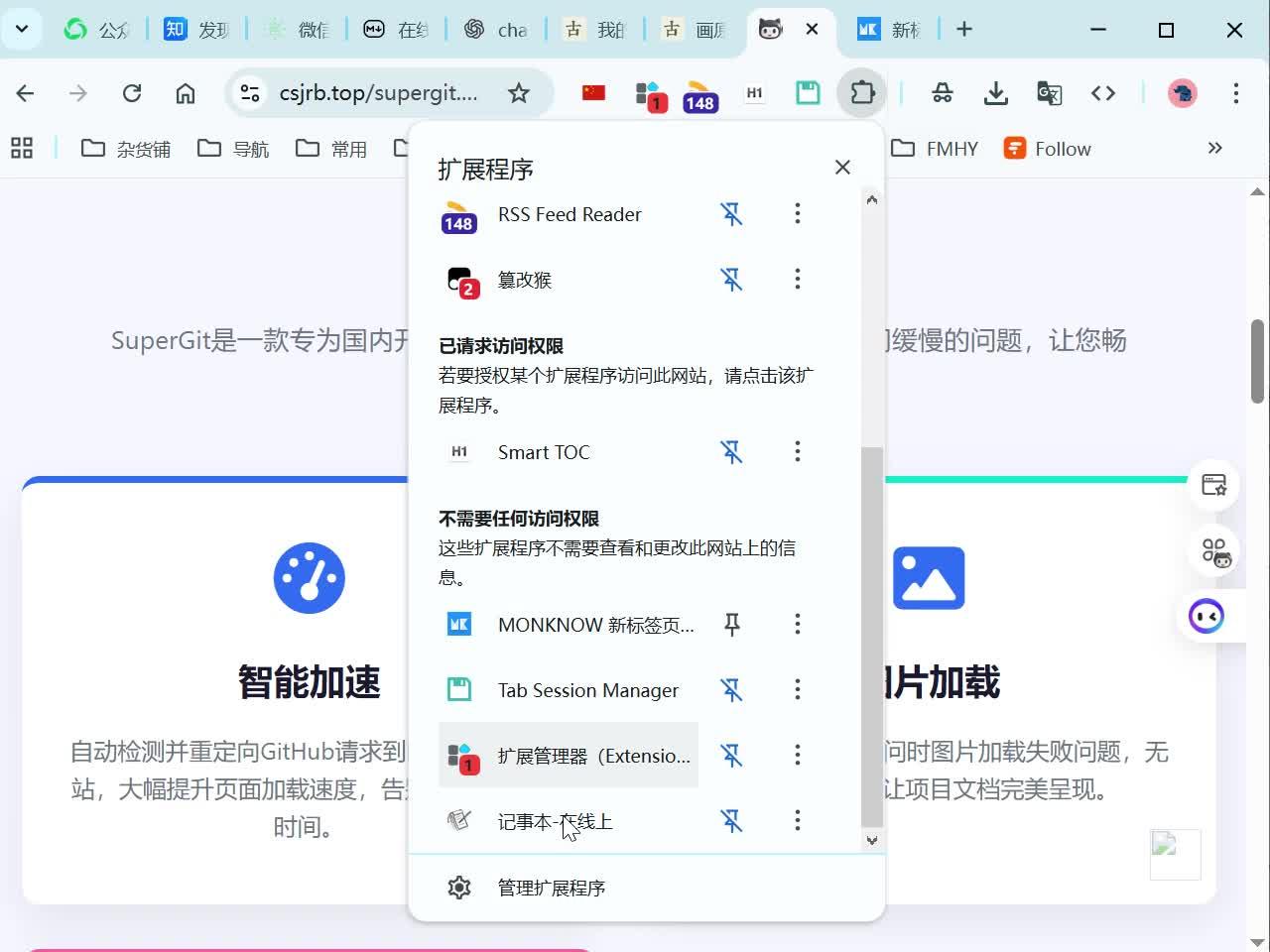Close the 扩展程序 popup
This screenshot has width=1270, height=952.
[x=842, y=168]
